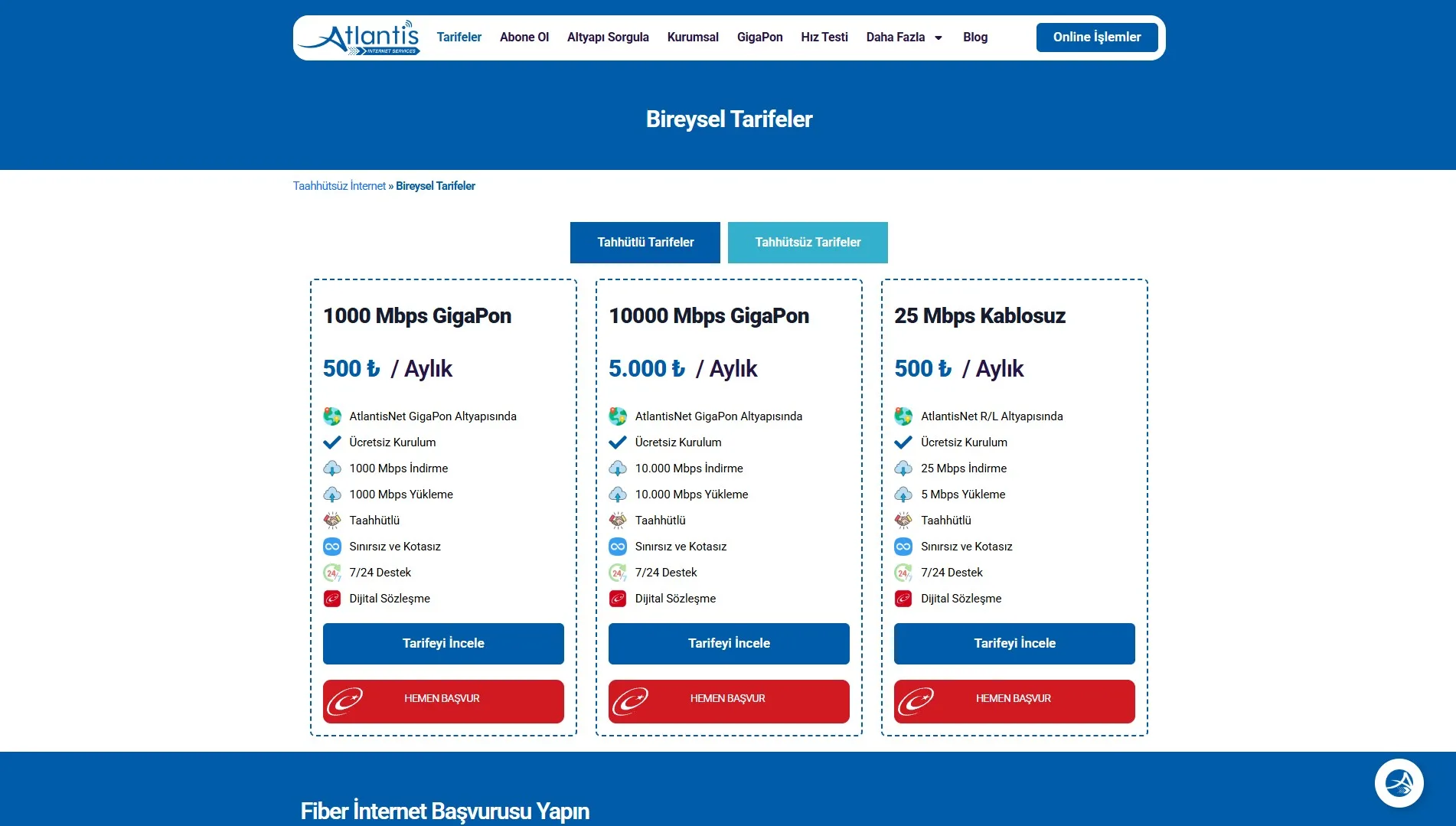Screen dimensions: 1456x826
Task: Click the red e-Devlet icon beside Dijital Sözleşme in 1000 Mbps card
Action: 332,599
